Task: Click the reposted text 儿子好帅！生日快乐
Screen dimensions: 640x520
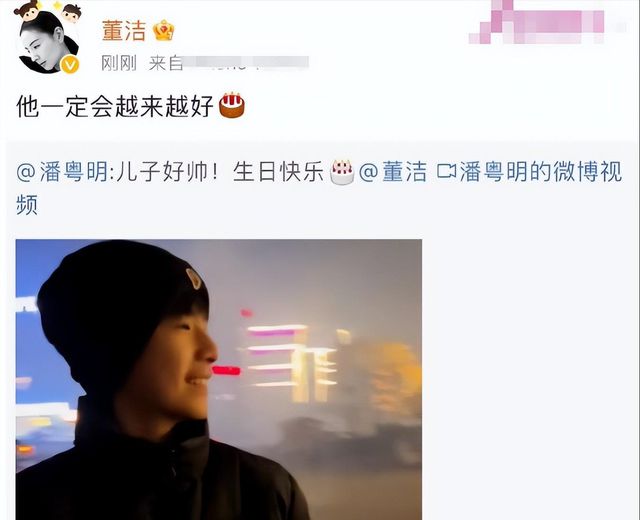Action: (220, 171)
